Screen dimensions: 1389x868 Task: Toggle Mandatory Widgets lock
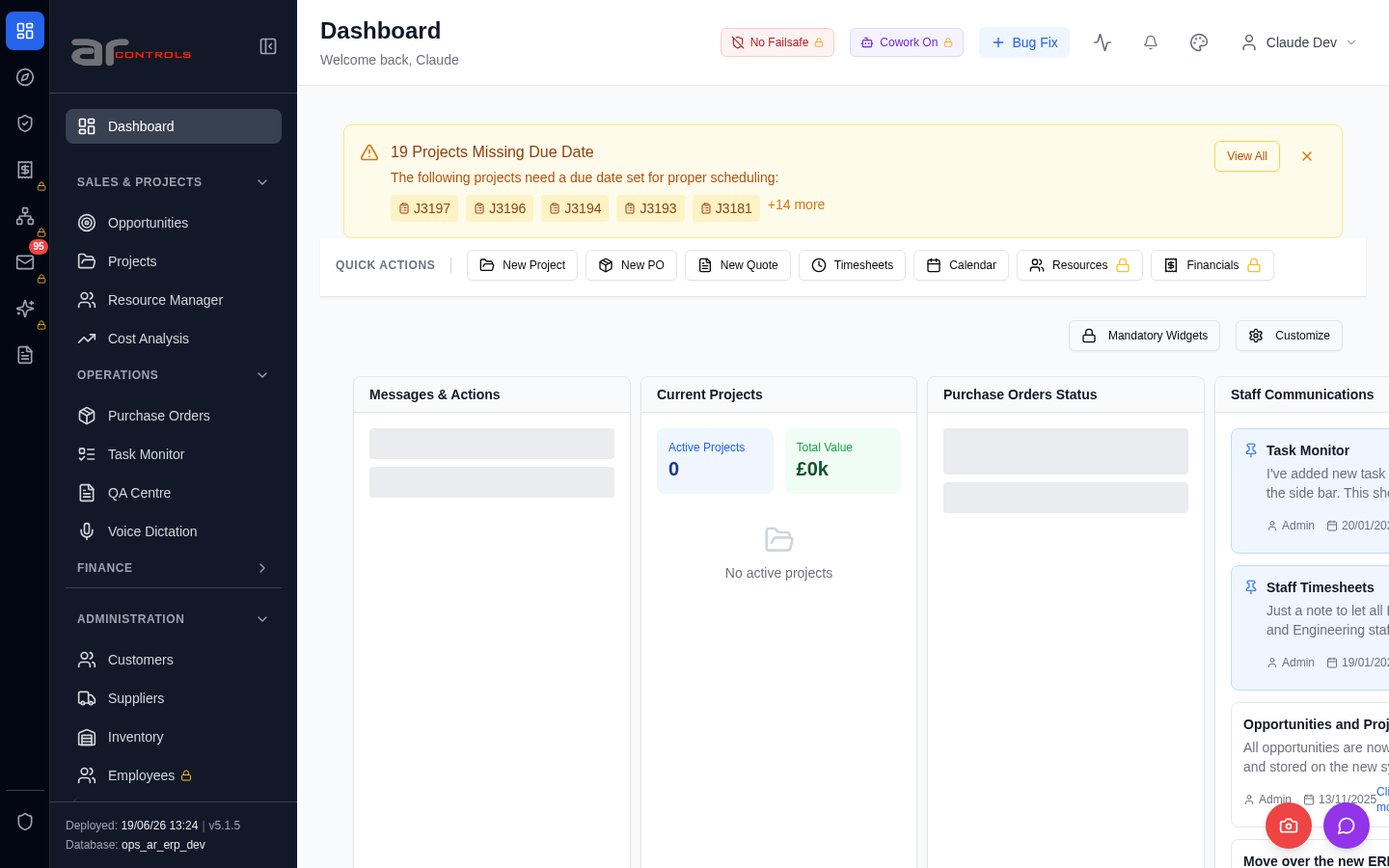click(x=1144, y=336)
